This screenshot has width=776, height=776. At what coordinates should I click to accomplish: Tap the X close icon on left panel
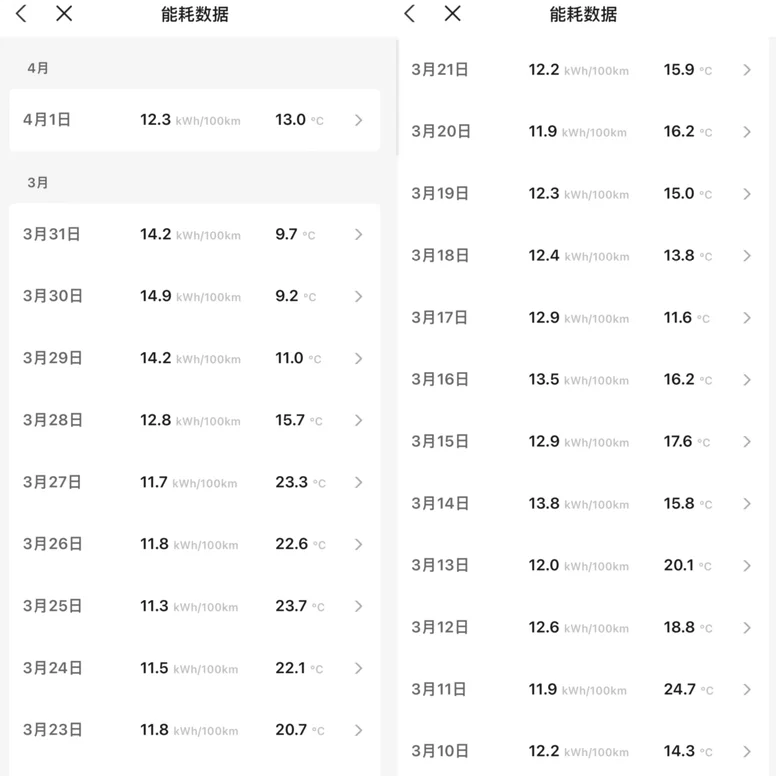(x=64, y=13)
